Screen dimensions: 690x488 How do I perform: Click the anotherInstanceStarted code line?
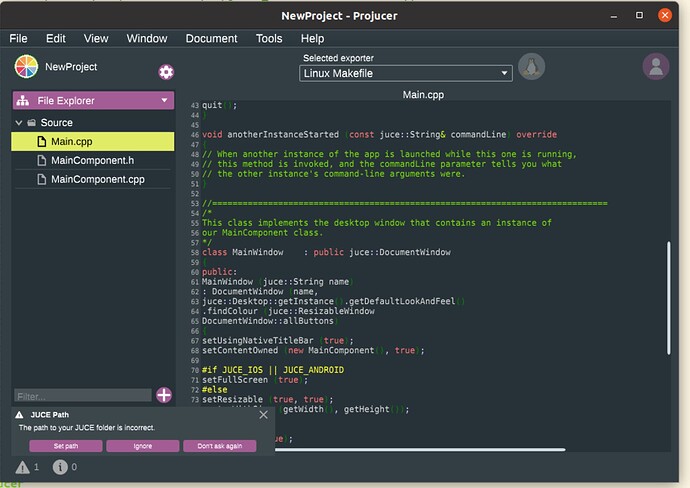[379, 135]
